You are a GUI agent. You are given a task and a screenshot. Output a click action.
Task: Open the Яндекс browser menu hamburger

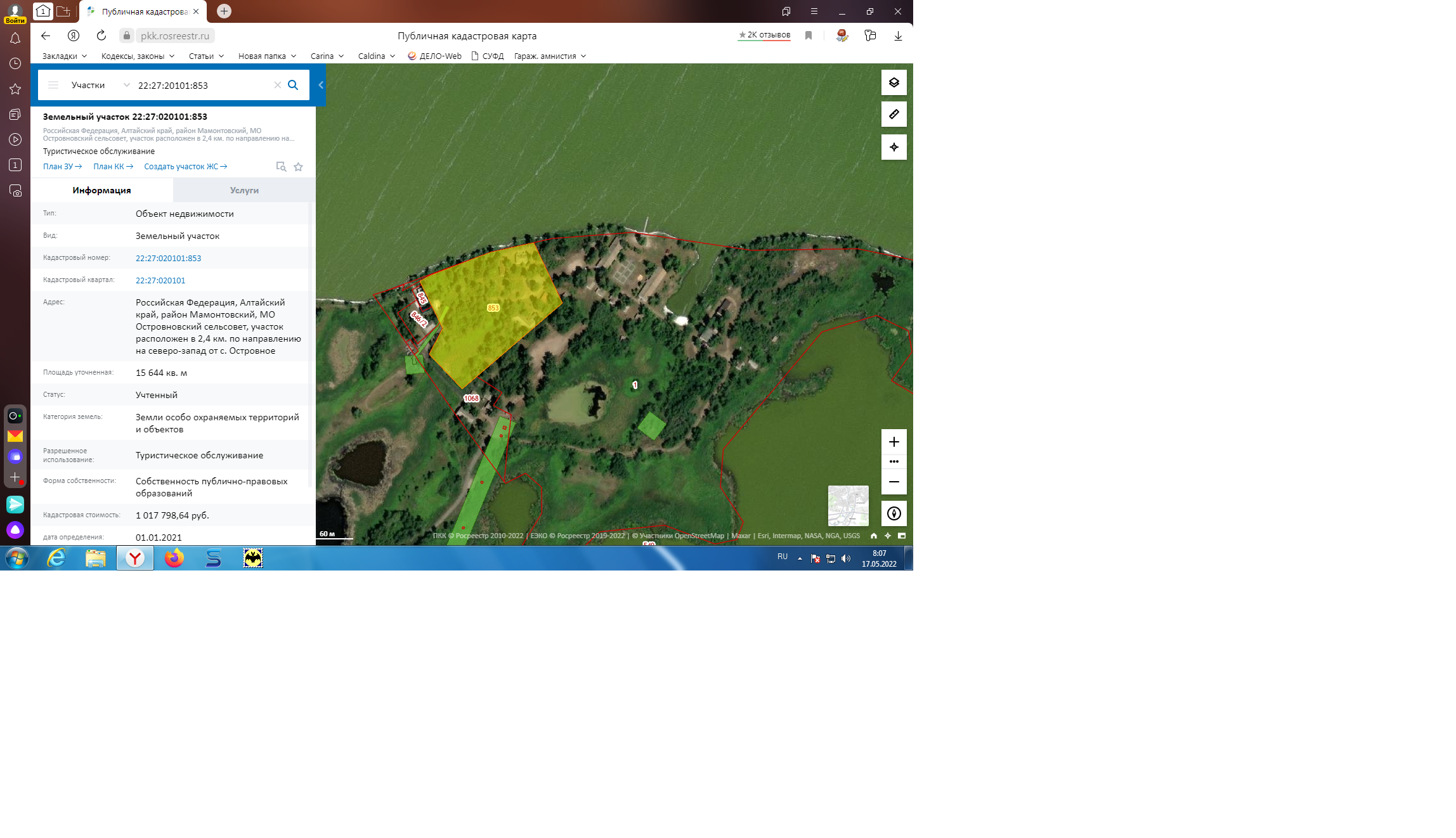point(814,11)
